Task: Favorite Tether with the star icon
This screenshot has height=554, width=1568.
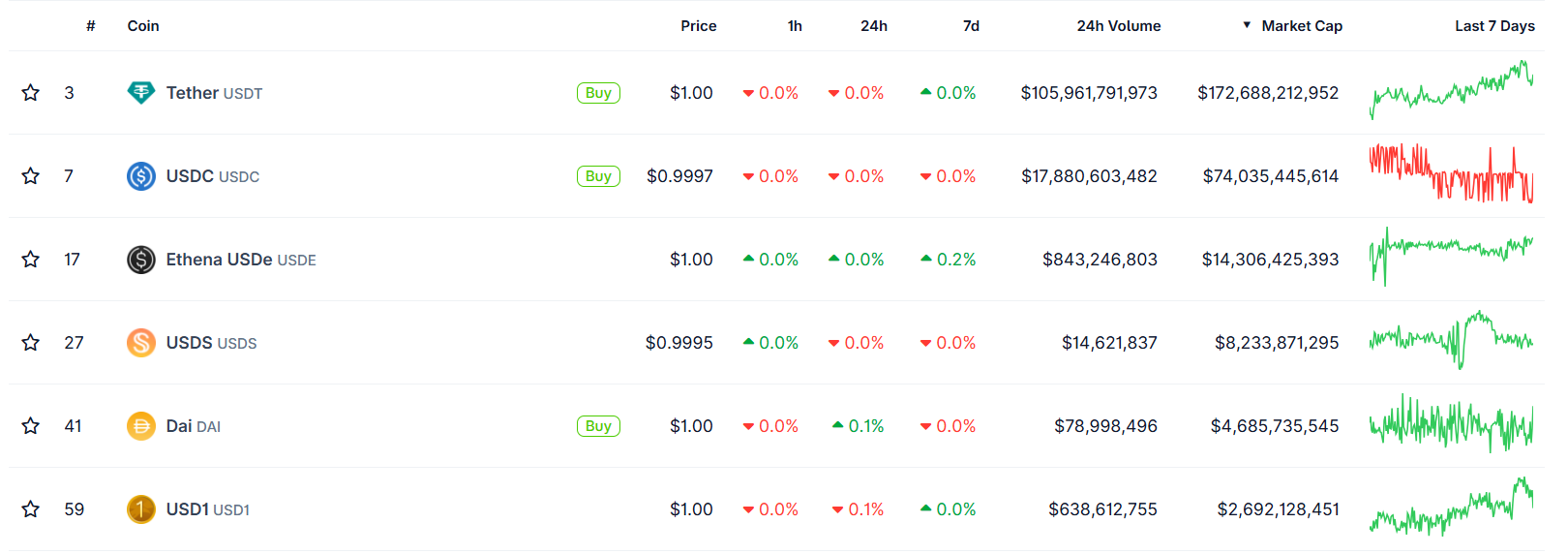Action: coord(31,93)
